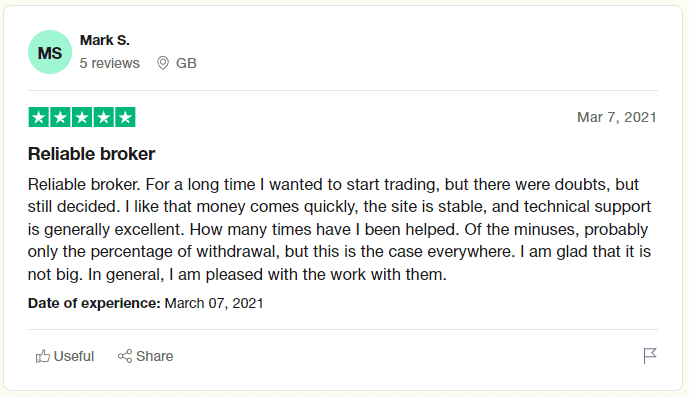The height and width of the screenshot is (397, 689).
Task: Click the 5 reviews count
Action: [x=109, y=63]
